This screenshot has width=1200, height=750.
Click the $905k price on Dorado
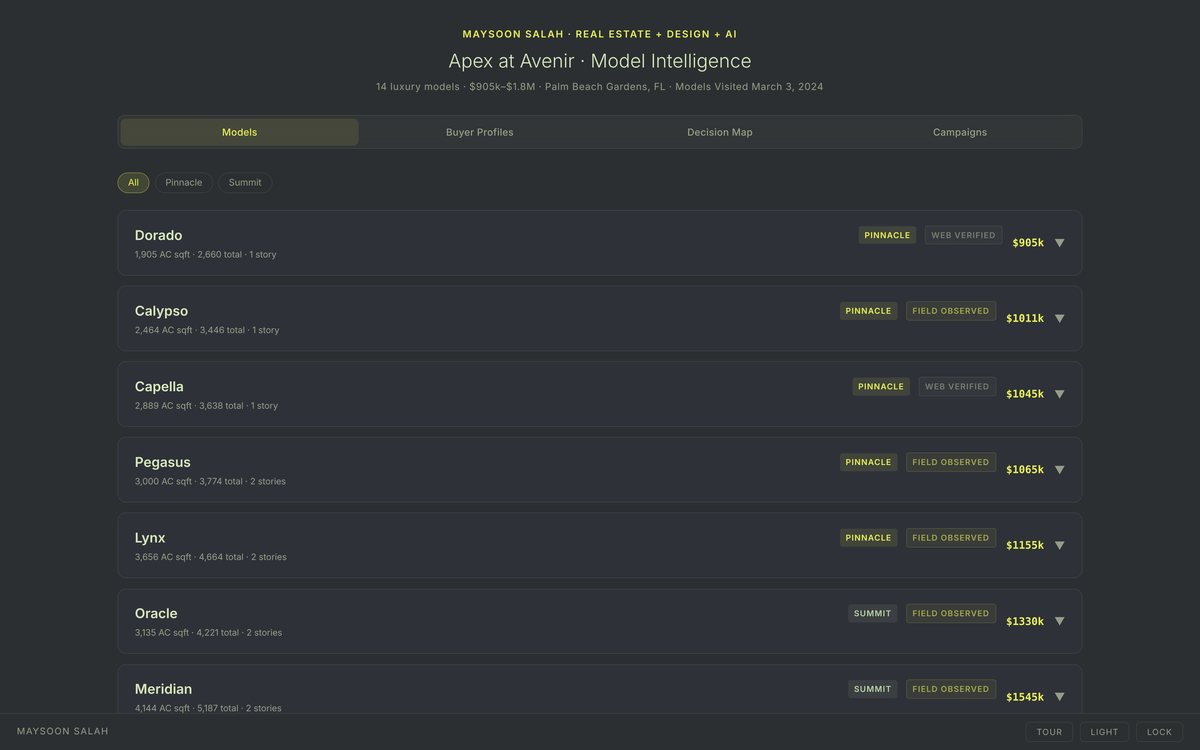coord(1028,243)
